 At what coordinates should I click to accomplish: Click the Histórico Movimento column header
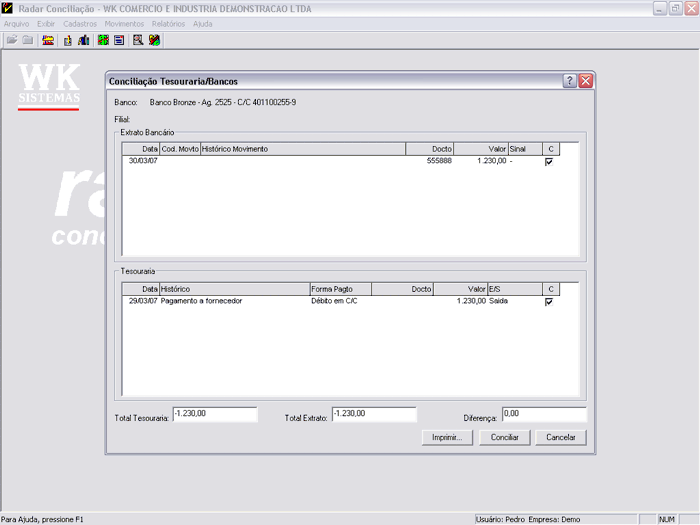click(302, 149)
